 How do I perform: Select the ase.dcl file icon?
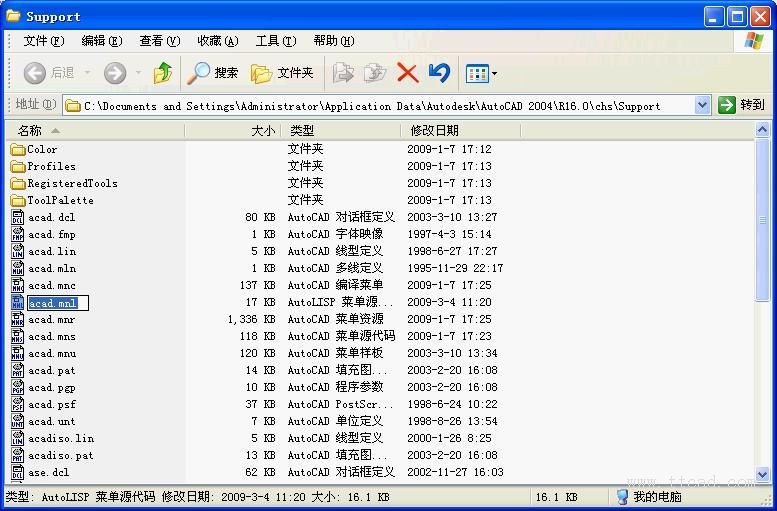[17, 472]
